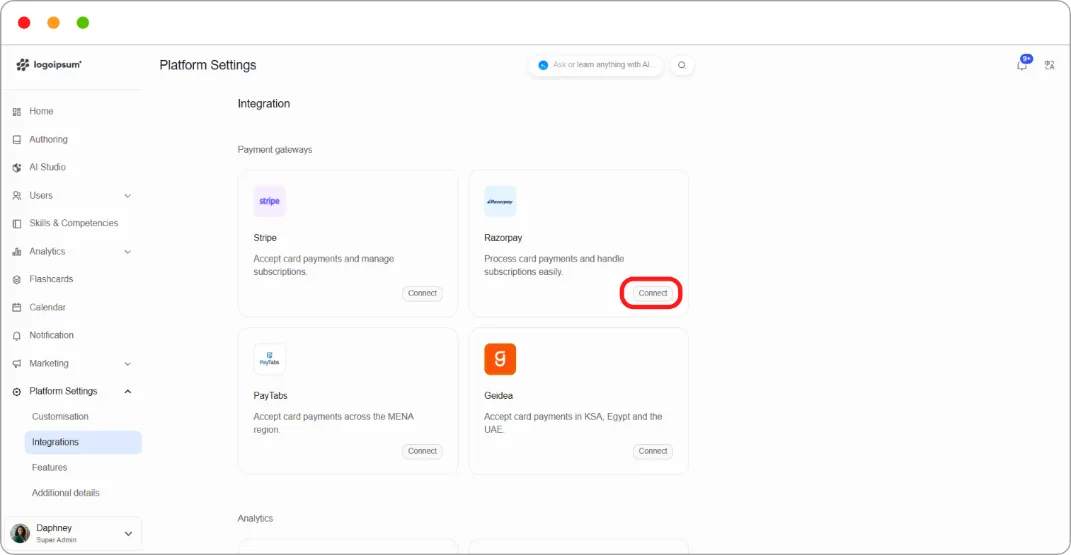Viewport: 1071px width, 555px height.
Task: Click the PayTabs card title
Action: tap(270, 395)
